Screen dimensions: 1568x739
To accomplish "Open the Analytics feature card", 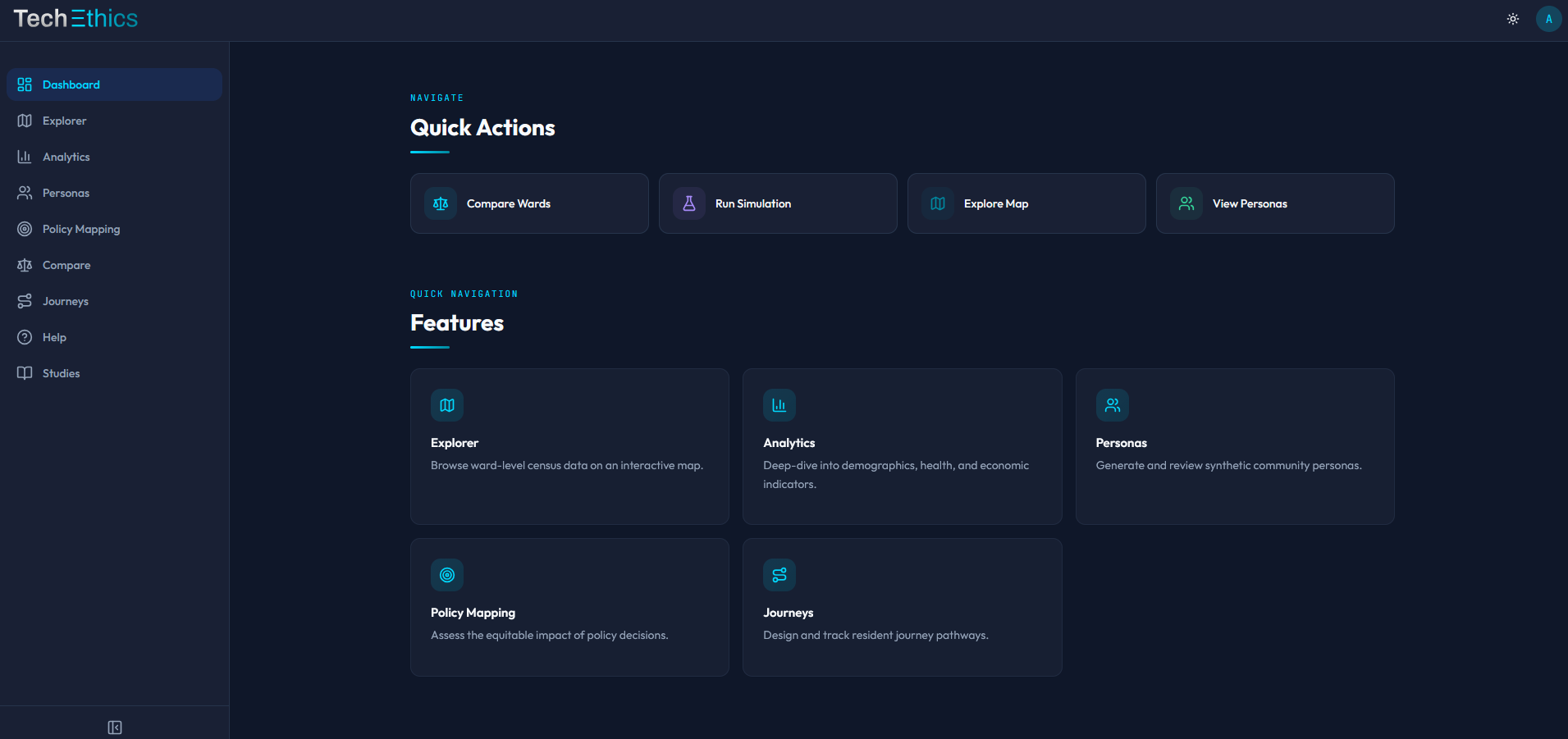I will 902,447.
